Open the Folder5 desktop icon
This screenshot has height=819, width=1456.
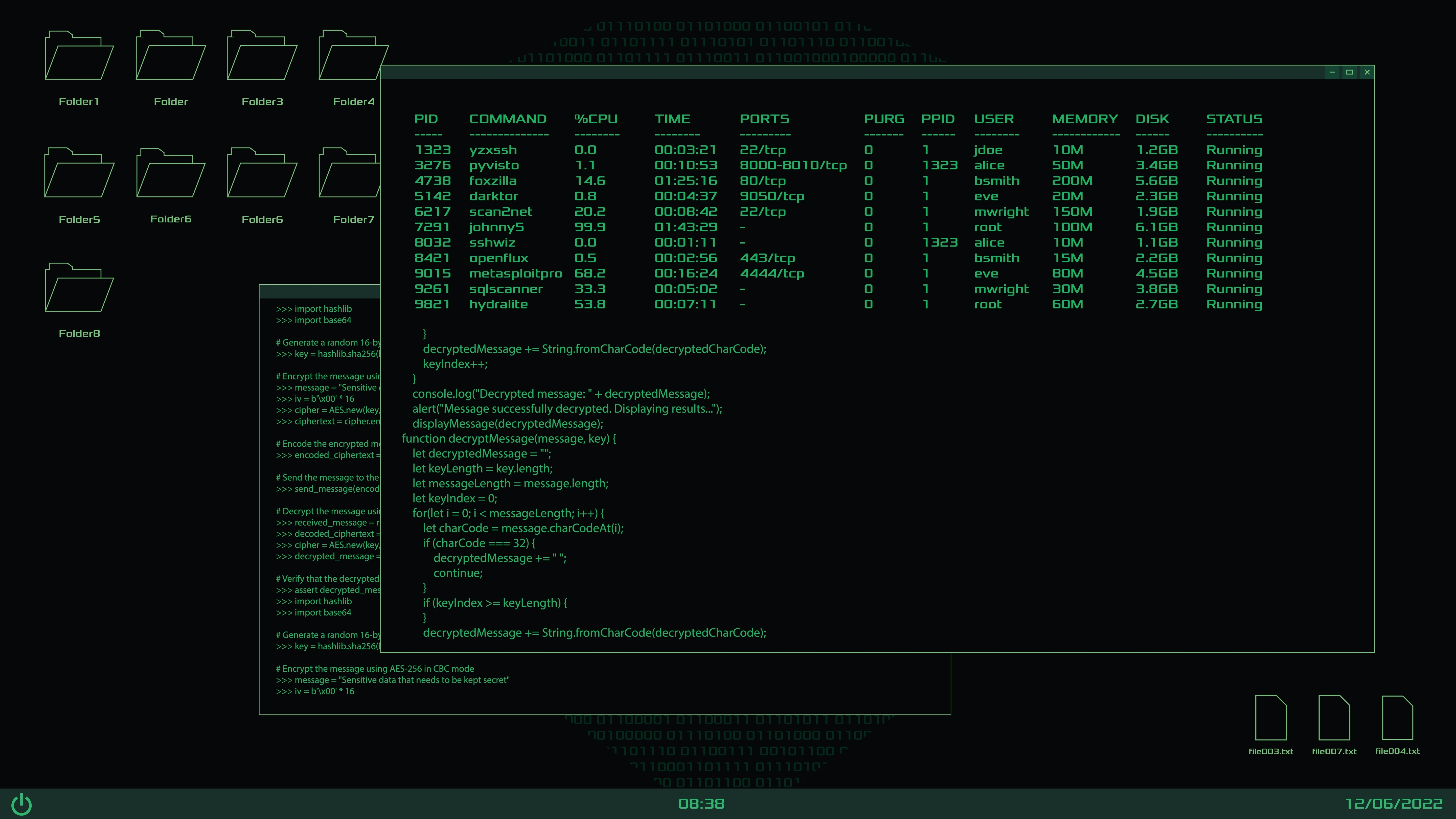point(79,174)
